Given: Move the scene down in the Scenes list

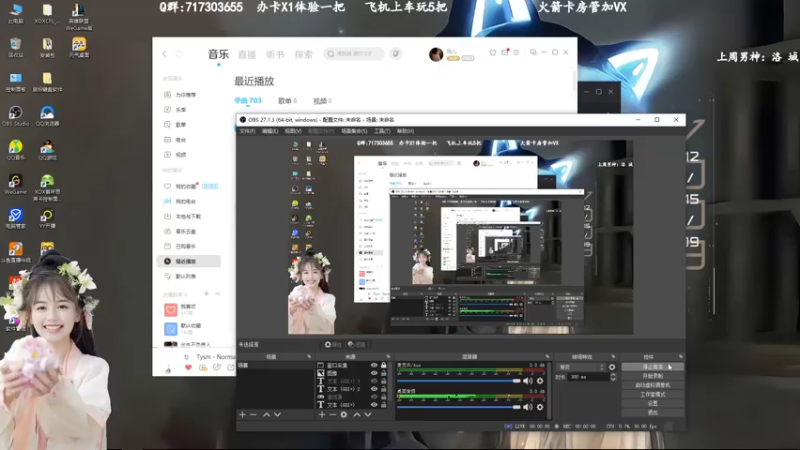Looking at the screenshot, I should click(x=278, y=415).
